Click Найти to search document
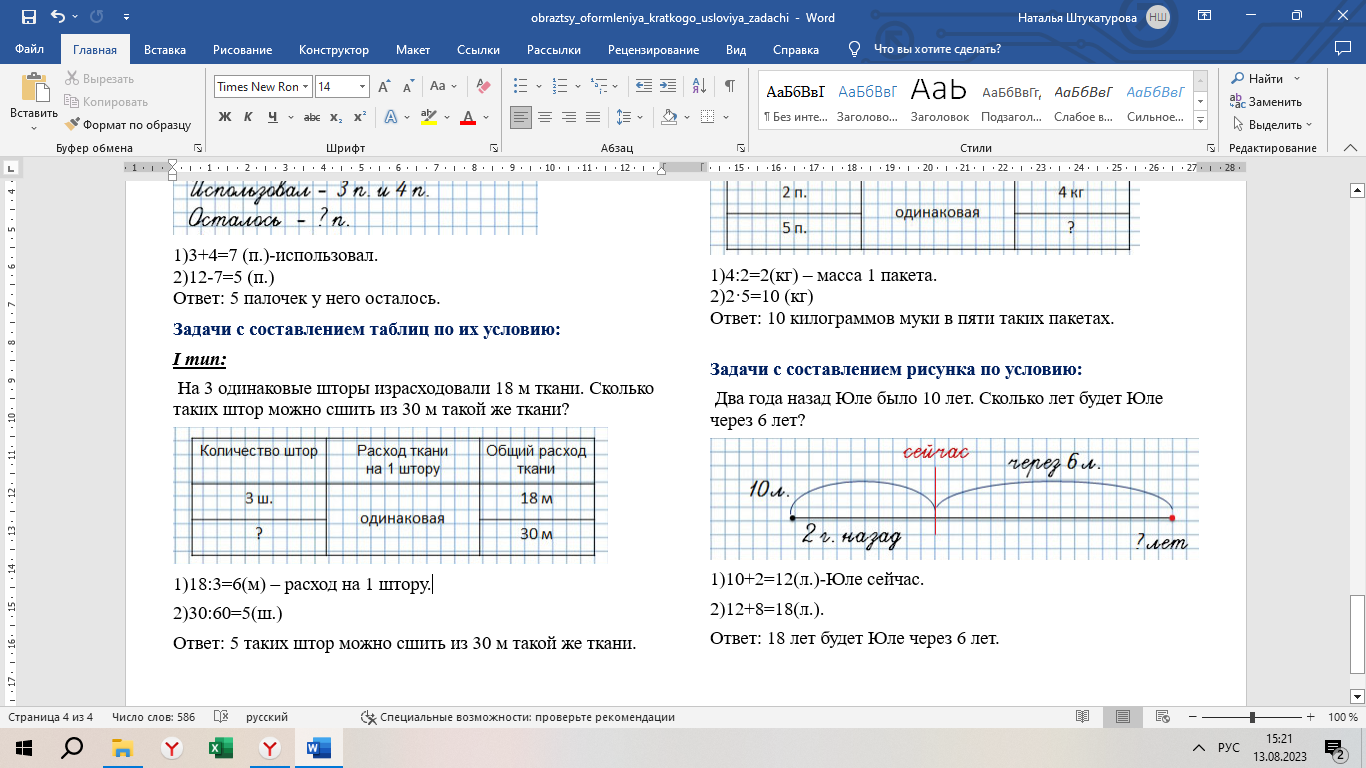This screenshot has height=768, width=1366. tap(1256, 79)
